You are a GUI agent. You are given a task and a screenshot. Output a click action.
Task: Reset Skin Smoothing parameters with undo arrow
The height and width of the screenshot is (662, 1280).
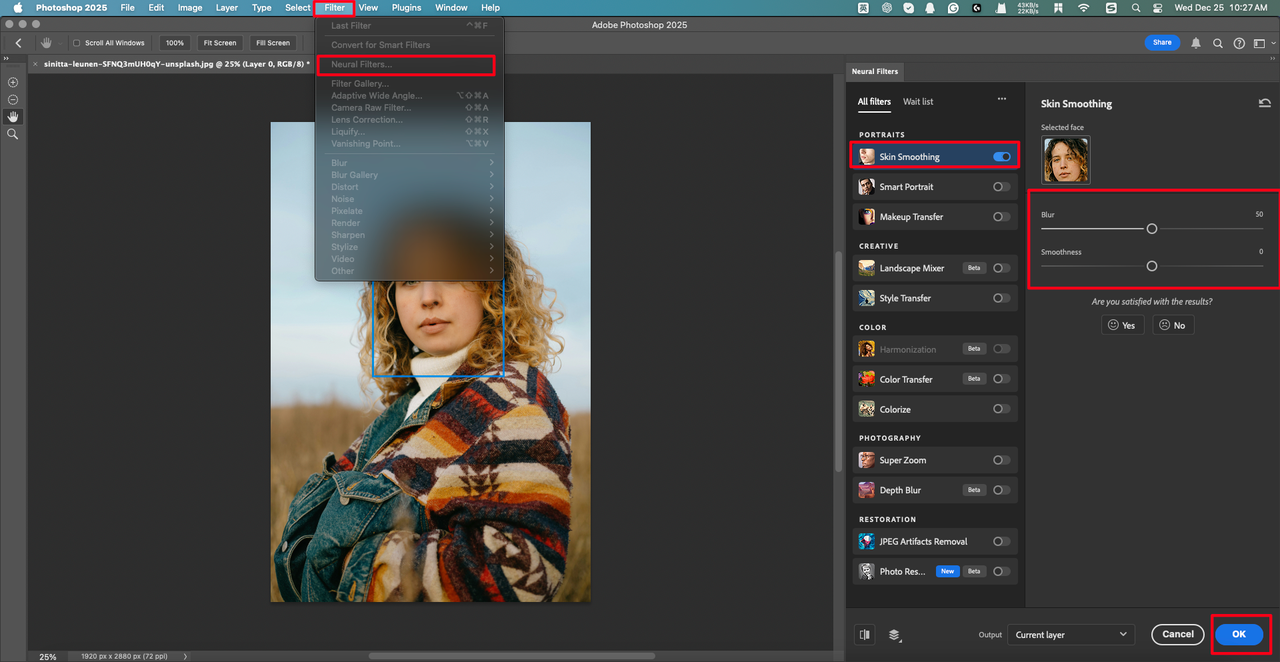[x=1264, y=103]
